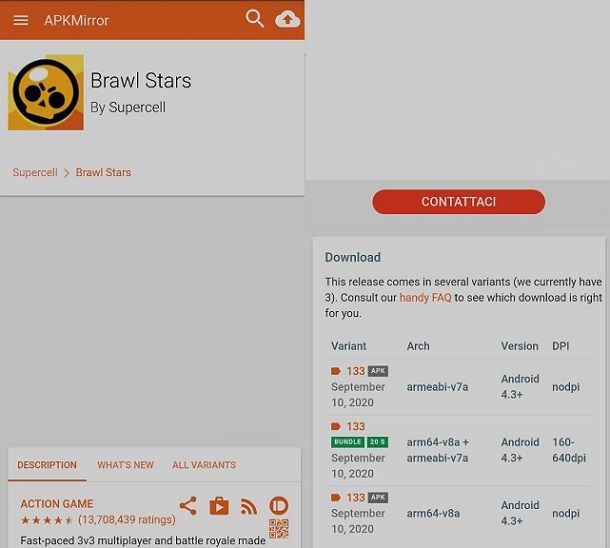
Task: Open the APKMirror hamburger menu
Action: click(21, 20)
